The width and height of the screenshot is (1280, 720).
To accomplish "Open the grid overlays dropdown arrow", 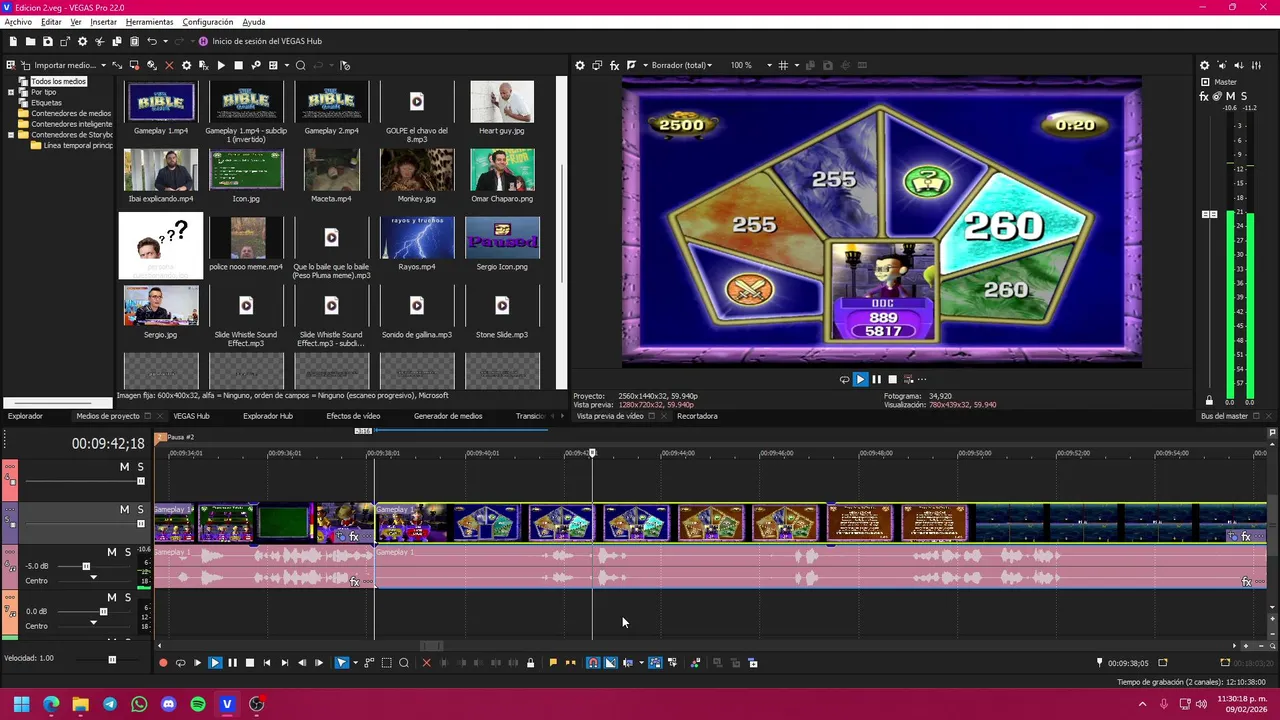I will (797, 65).
